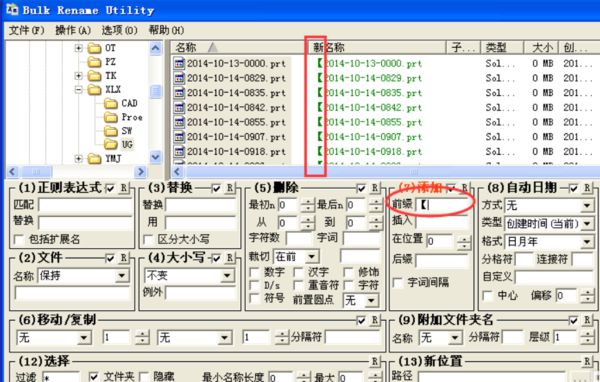Image resolution: width=600 pixels, height=382 pixels.
Task: Reset section (3) replace with its R button
Action: 230,188
